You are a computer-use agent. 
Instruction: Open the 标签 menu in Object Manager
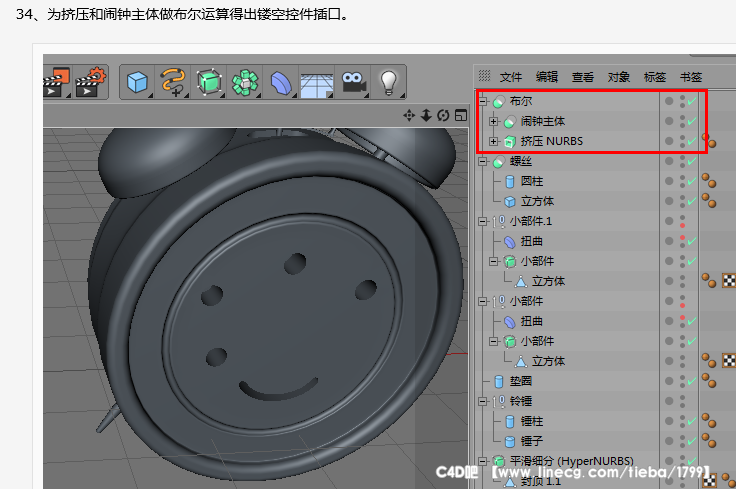tap(655, 77)
